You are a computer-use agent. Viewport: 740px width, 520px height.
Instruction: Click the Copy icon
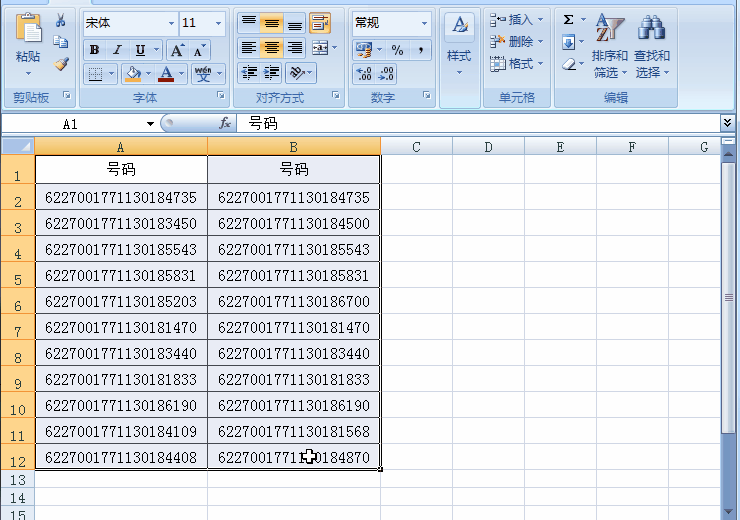coord(61,42)
